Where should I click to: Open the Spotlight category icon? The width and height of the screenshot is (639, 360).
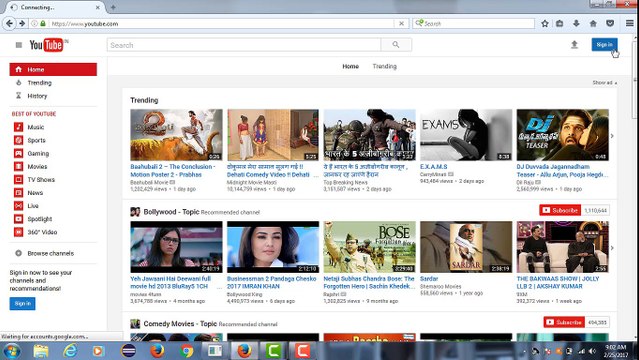(18, 219)
